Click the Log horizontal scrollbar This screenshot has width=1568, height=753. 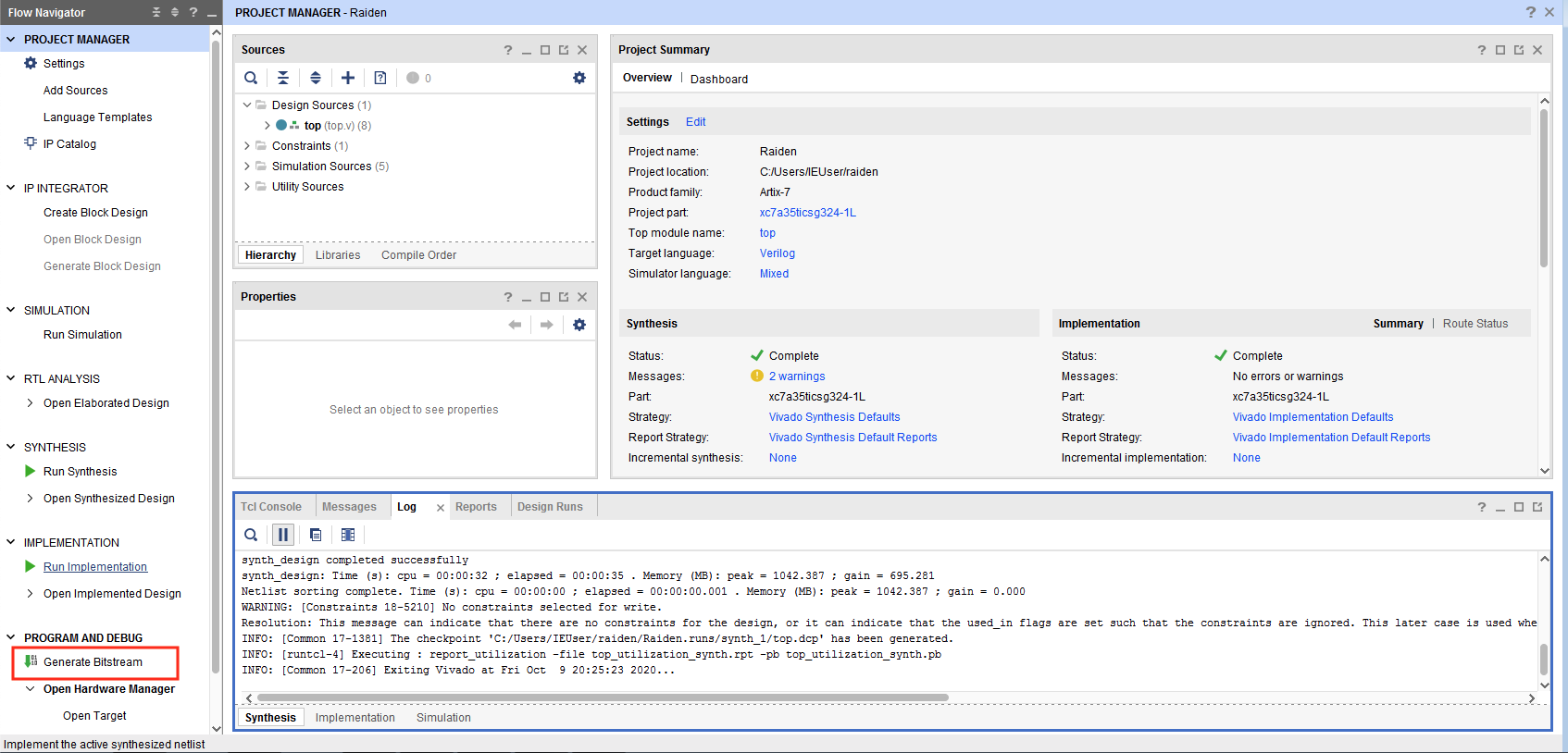[x=603, y=697]
